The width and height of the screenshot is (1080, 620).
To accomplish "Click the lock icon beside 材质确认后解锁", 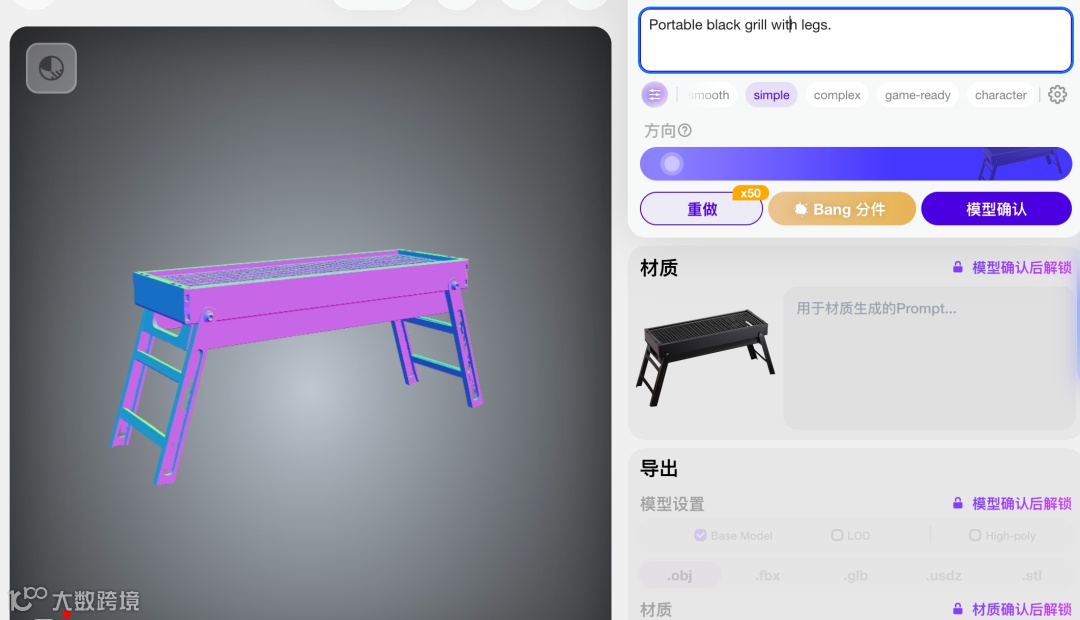I will 957,609.
